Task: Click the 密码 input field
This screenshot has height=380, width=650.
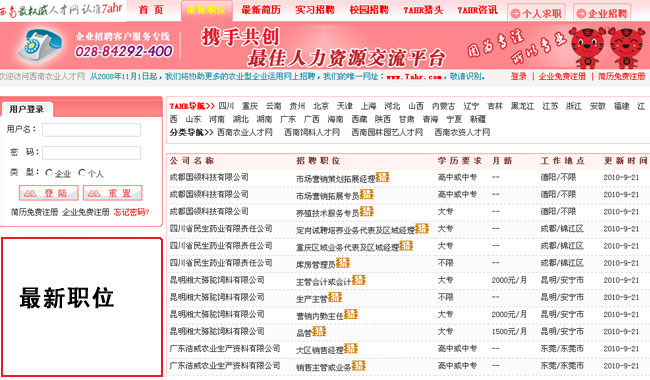Action: point(91,152)
